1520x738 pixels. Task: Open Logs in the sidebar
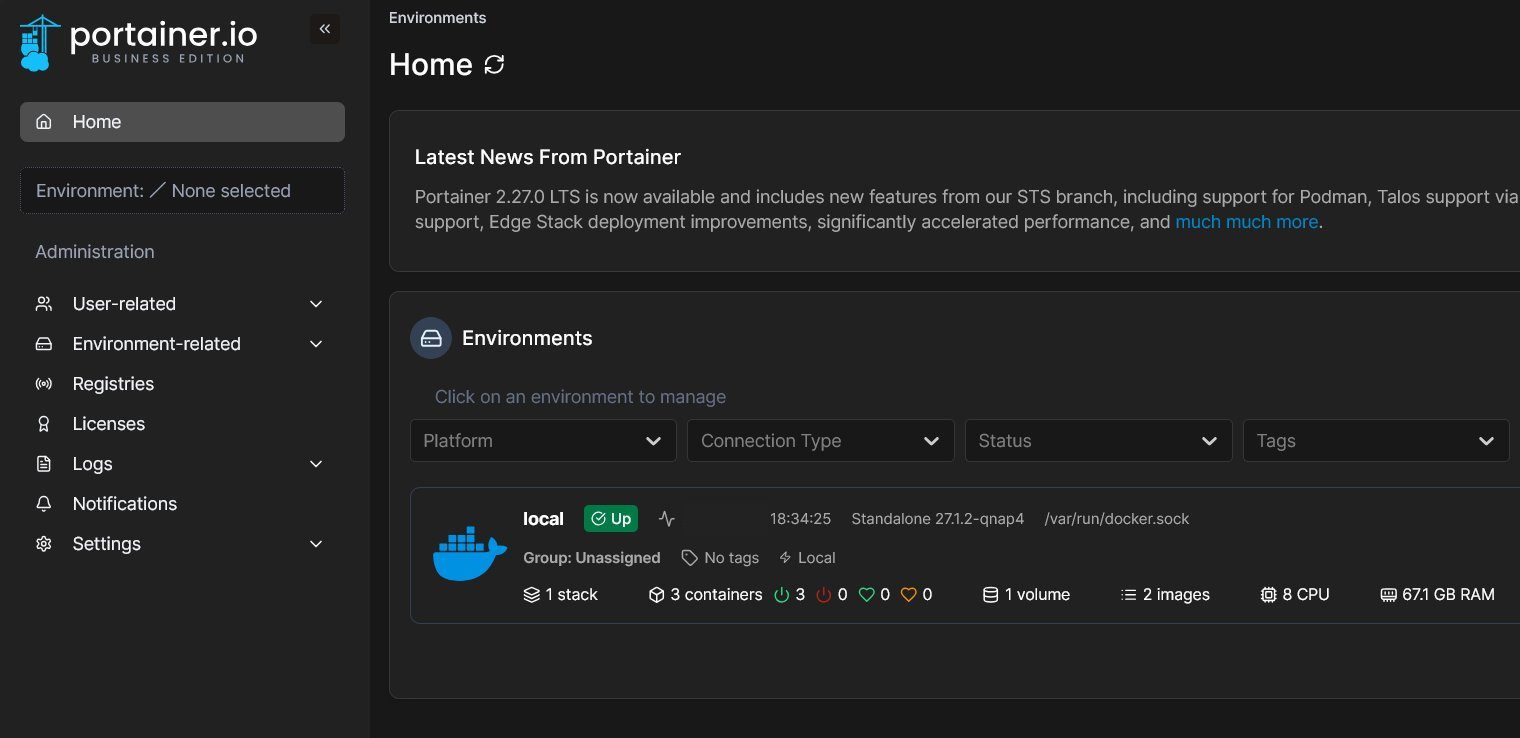182,464
